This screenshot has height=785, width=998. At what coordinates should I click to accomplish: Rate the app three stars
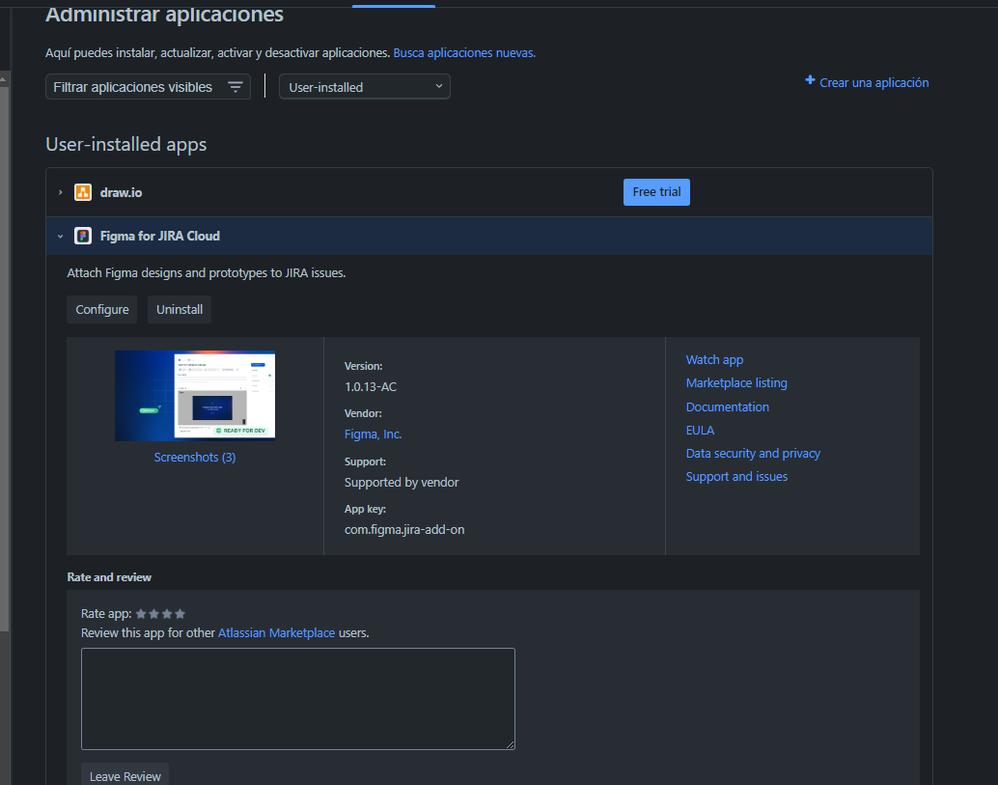point(167,614)
